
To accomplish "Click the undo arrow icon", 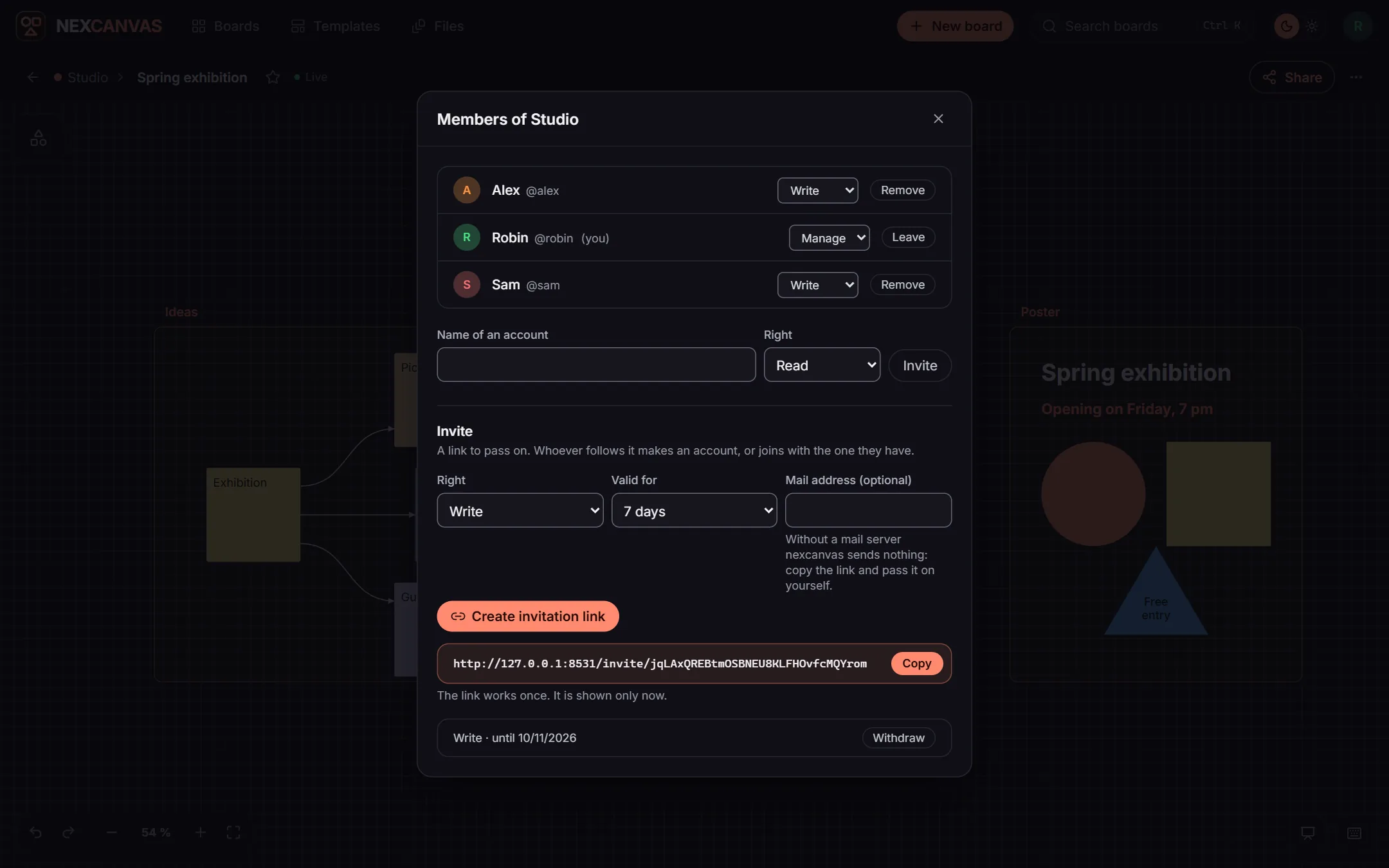I will point(35,833).
